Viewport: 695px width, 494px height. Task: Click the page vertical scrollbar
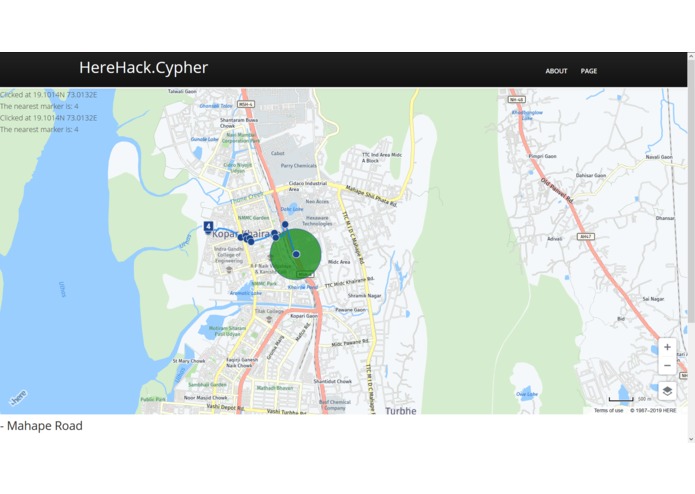691,191
